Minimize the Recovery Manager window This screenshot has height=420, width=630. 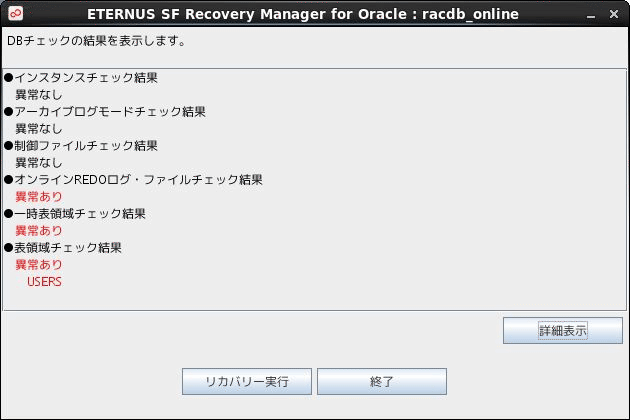(591, 15)
